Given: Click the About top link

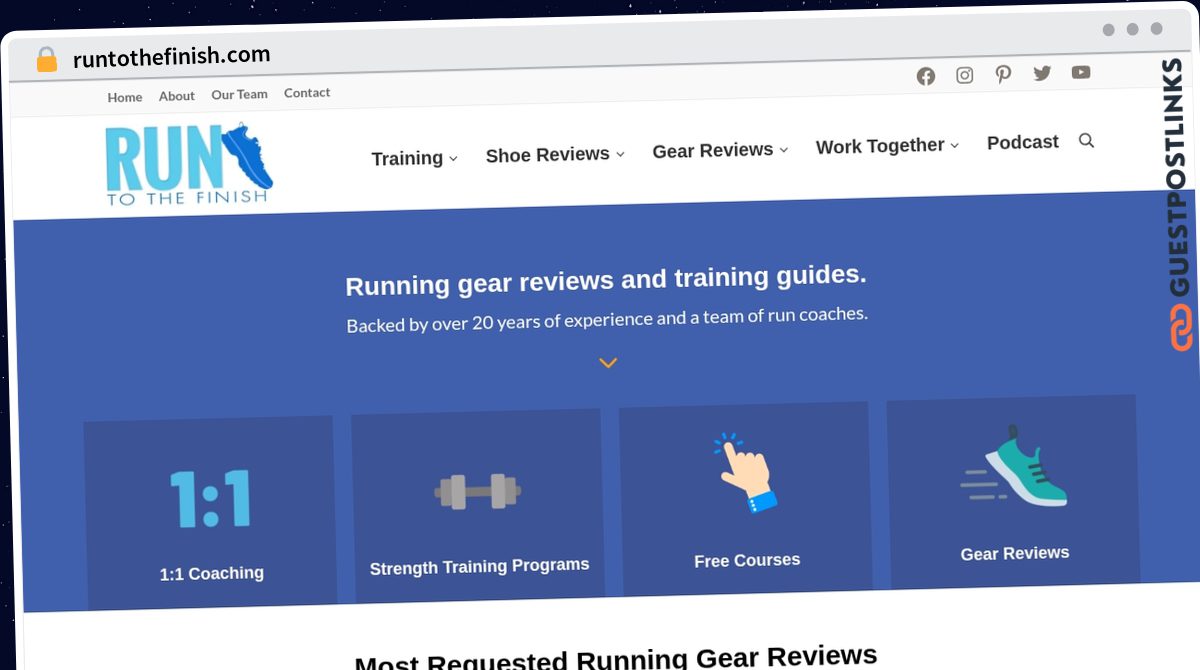Looking at the screenshot, I should [x=177, y=96].
